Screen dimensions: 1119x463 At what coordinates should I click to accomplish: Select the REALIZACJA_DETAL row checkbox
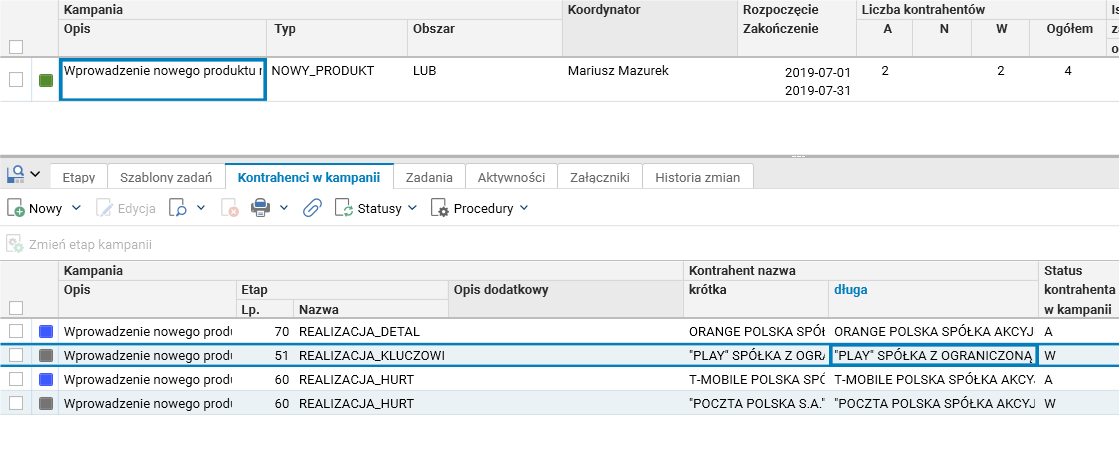pos(16,330)
